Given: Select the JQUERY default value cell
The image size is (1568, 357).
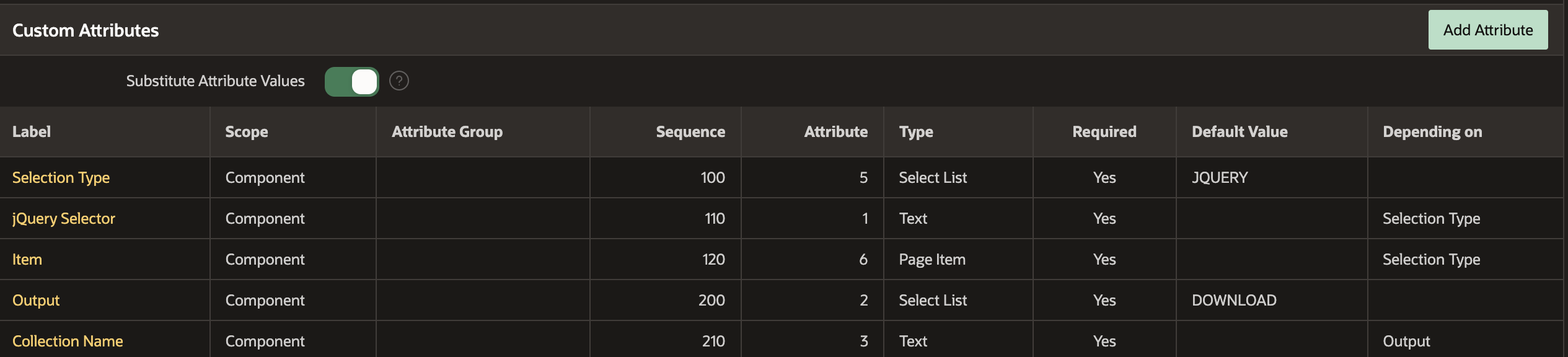Looking at the screenshot, I should [x=1218, y=177].
